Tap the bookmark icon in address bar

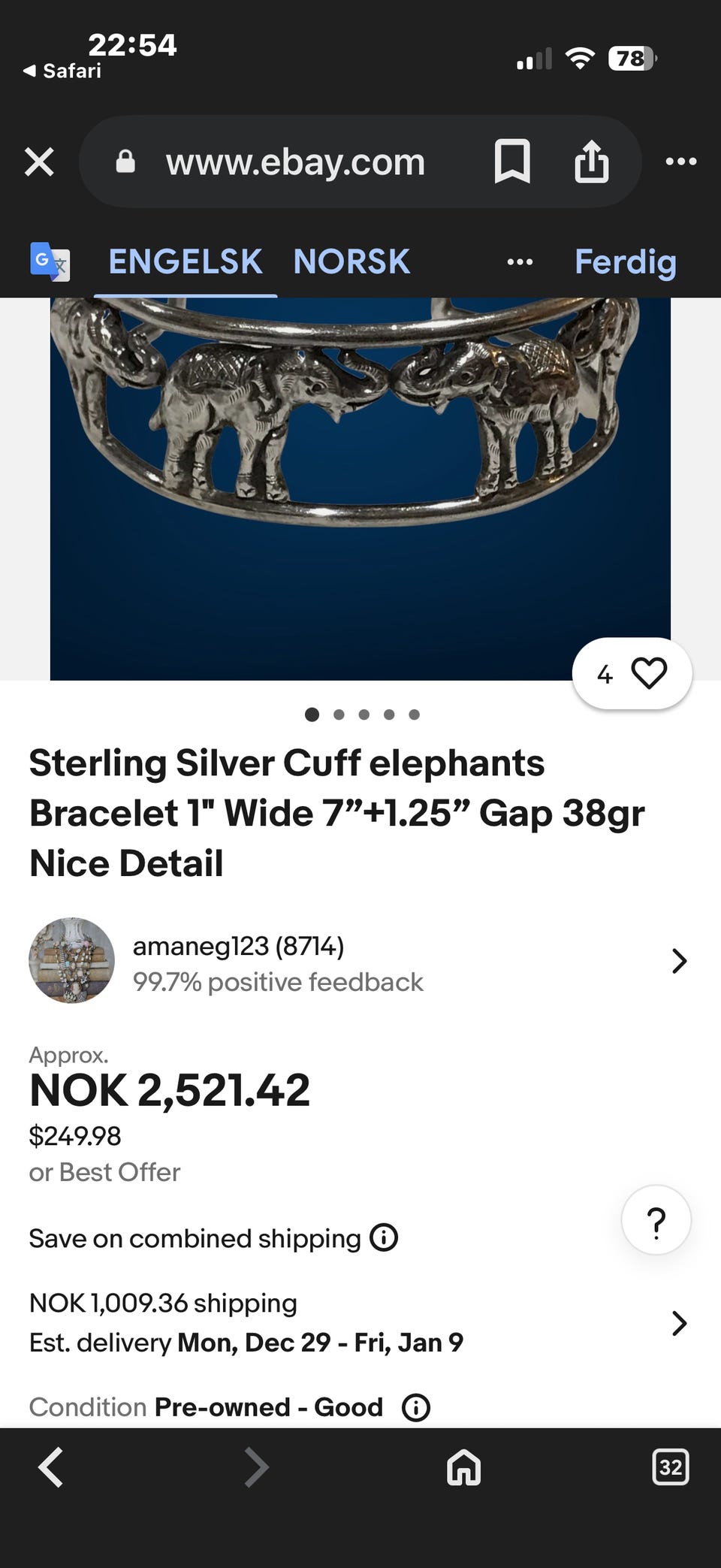[512, 161]
